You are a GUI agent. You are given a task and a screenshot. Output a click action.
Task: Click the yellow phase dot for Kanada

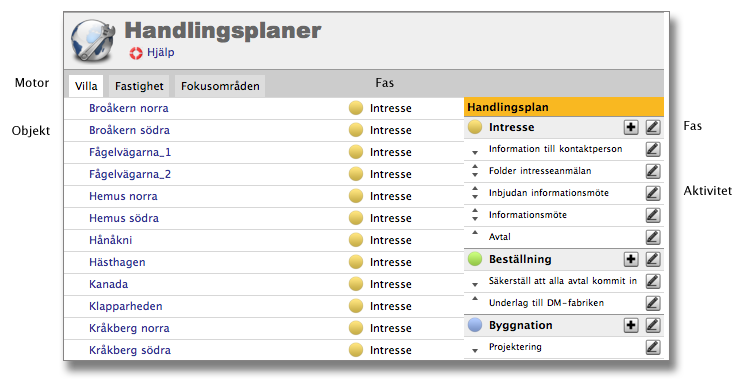tap(356, 284)
